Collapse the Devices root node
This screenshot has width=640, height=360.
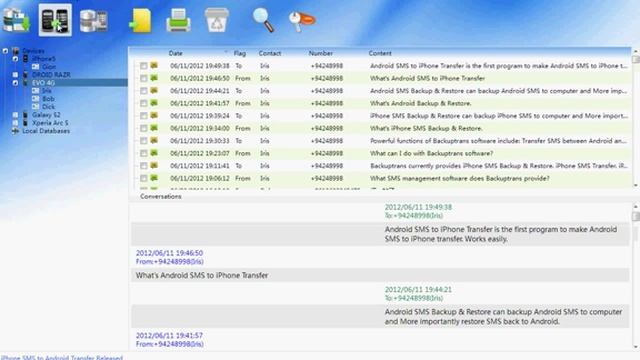[5, 51]
